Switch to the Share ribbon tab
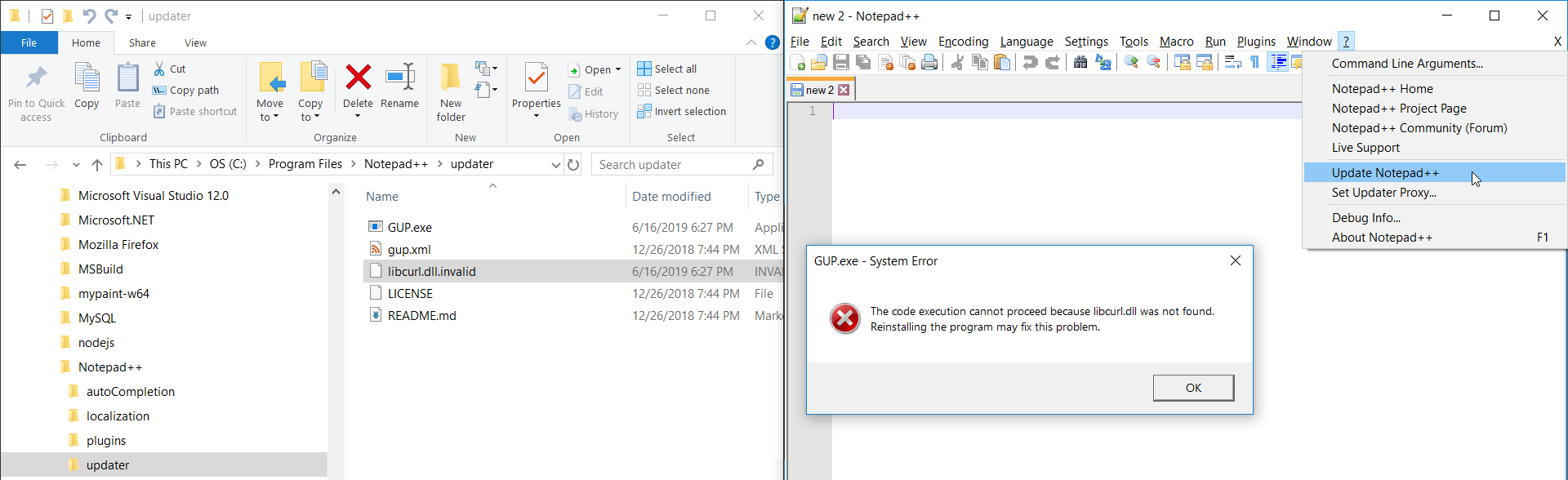Screen dimensions: 1568x480 pyautogui.click(x=142, y=42)
